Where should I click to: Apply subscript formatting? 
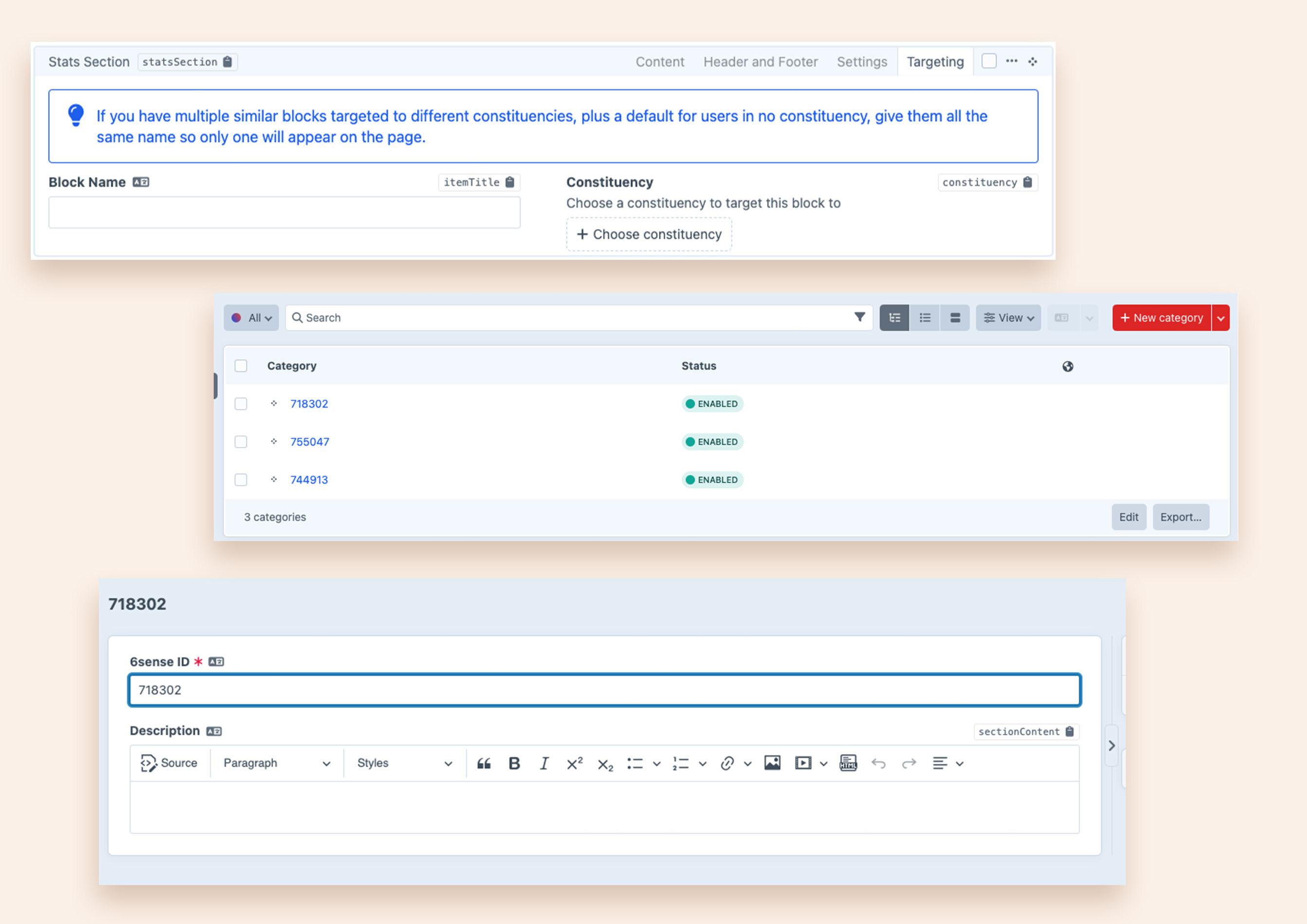pos(605,764)
